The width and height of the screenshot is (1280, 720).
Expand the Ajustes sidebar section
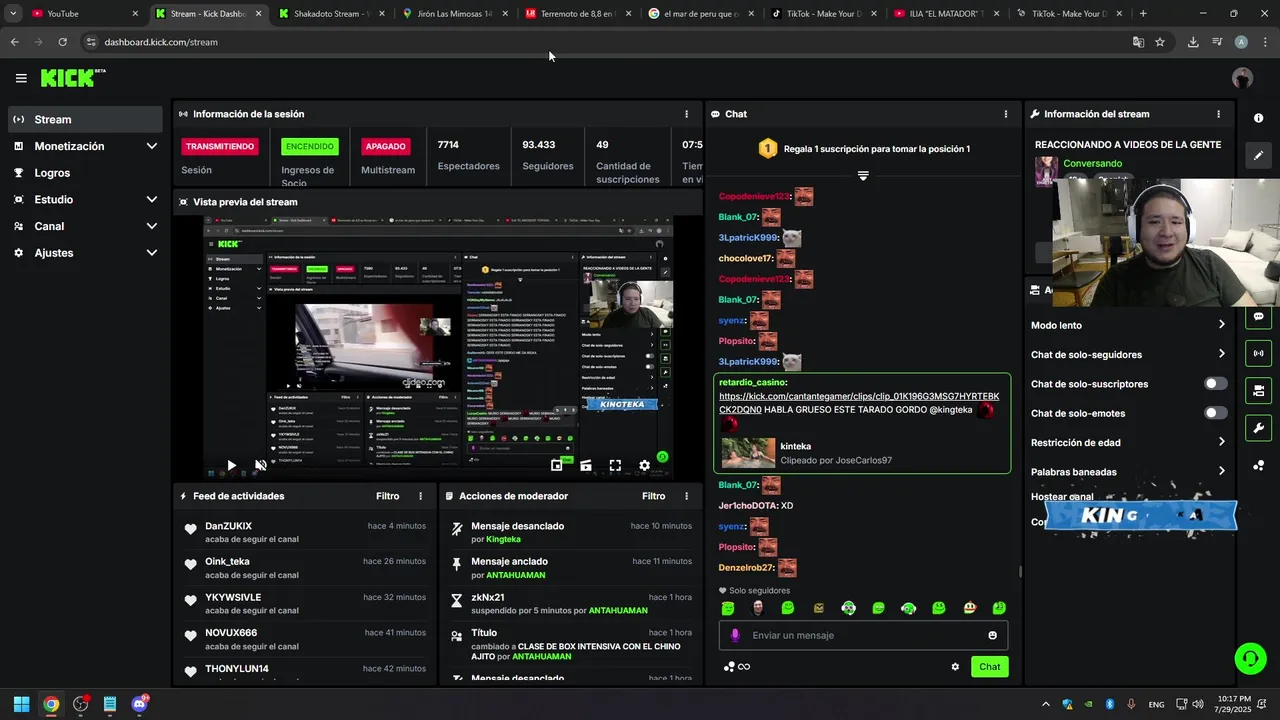pyautogui.click(x=84, y=253)
